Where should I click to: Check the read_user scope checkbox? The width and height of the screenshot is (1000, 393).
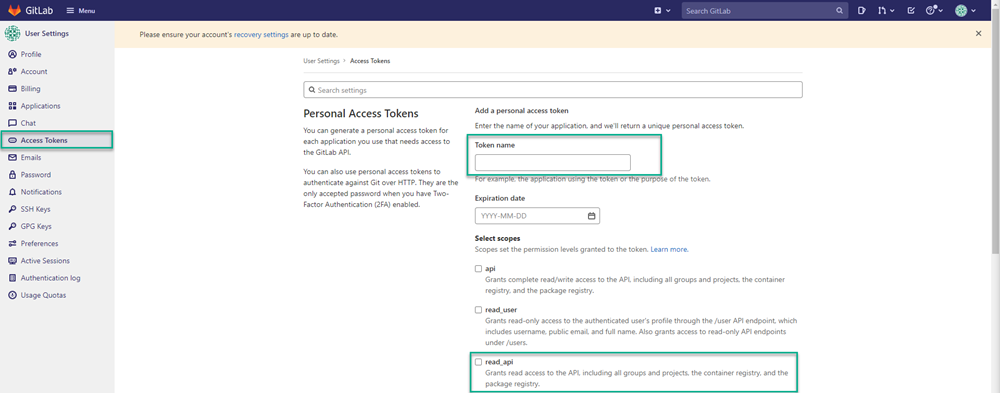[x=478, y=310]
